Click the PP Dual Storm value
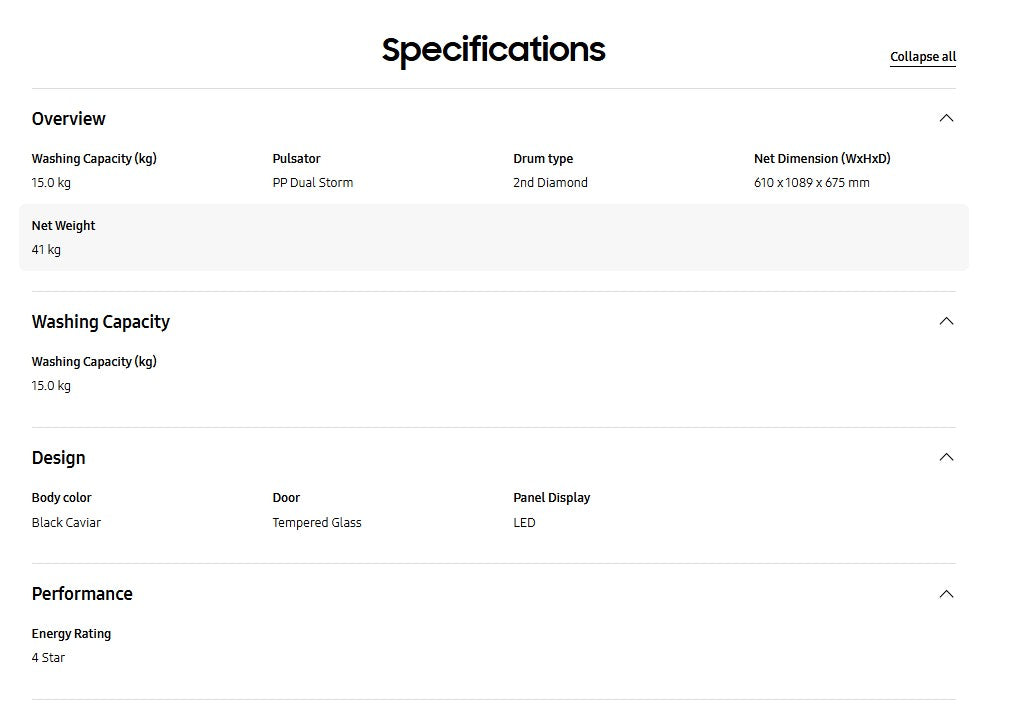1009x705 pixels. pyautogui.click(x=312, y=183)
